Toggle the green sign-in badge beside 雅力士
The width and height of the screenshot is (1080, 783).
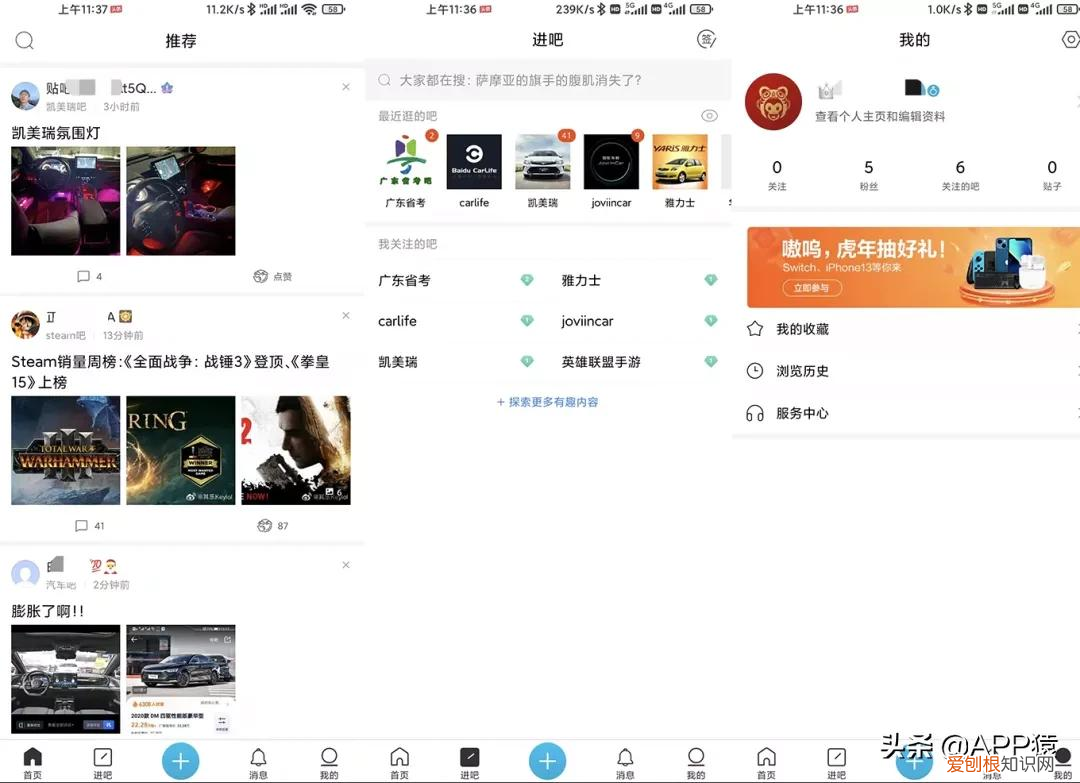point(710,281)
